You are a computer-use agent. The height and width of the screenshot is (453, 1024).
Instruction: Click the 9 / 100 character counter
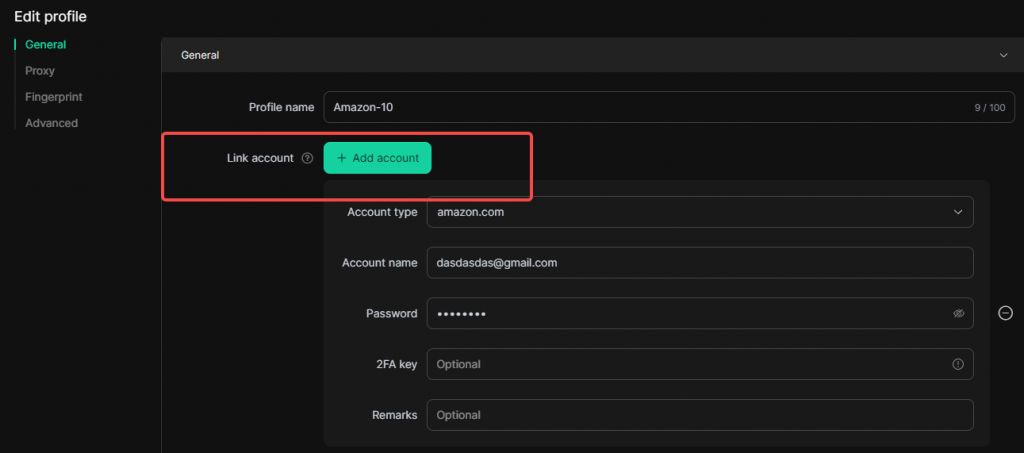pos(991,107)
